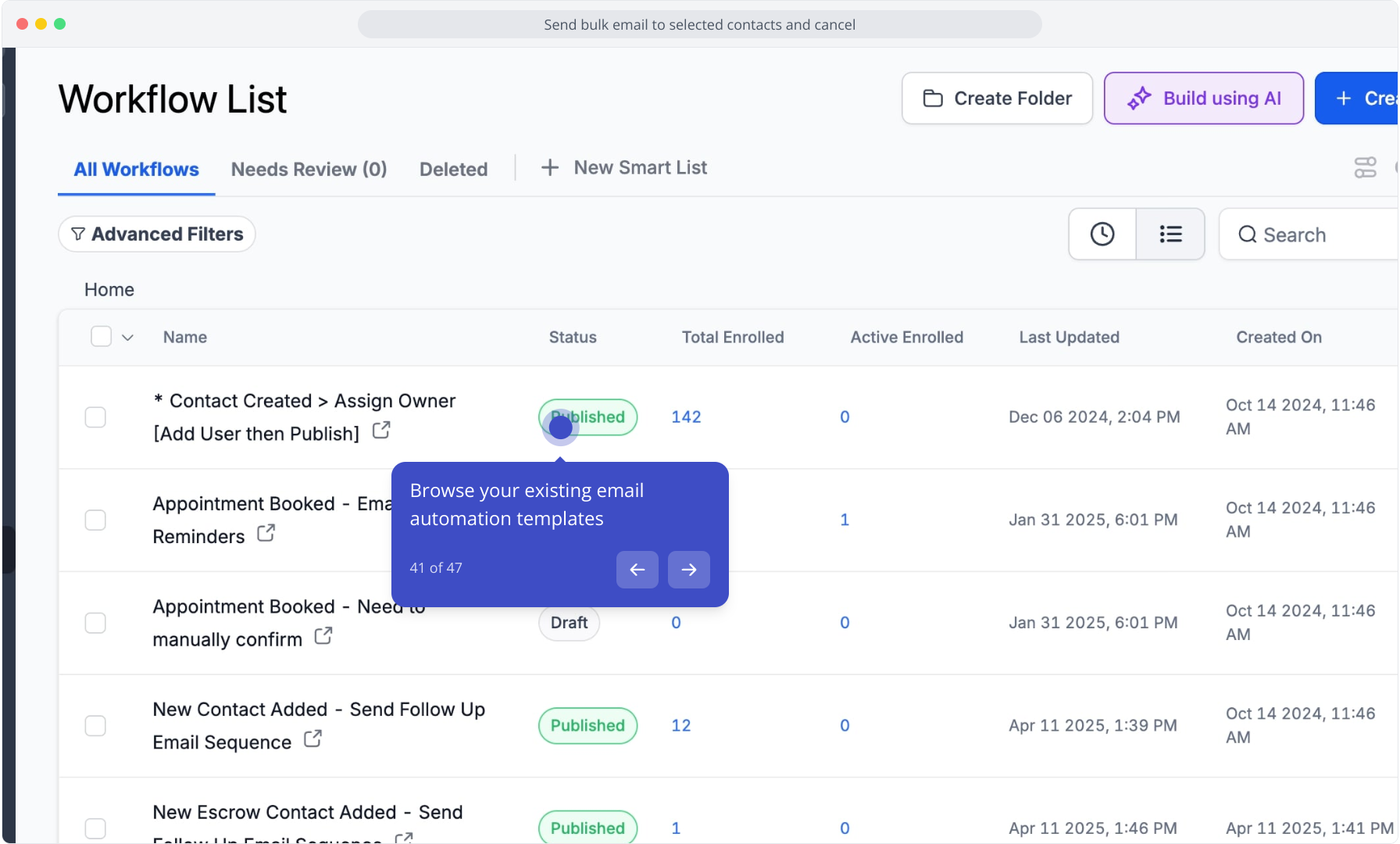1400x844 pixels.
Task: Click Dec 06 2024, 2:04 PM timestamp
Action: [x=1095, y=417]
